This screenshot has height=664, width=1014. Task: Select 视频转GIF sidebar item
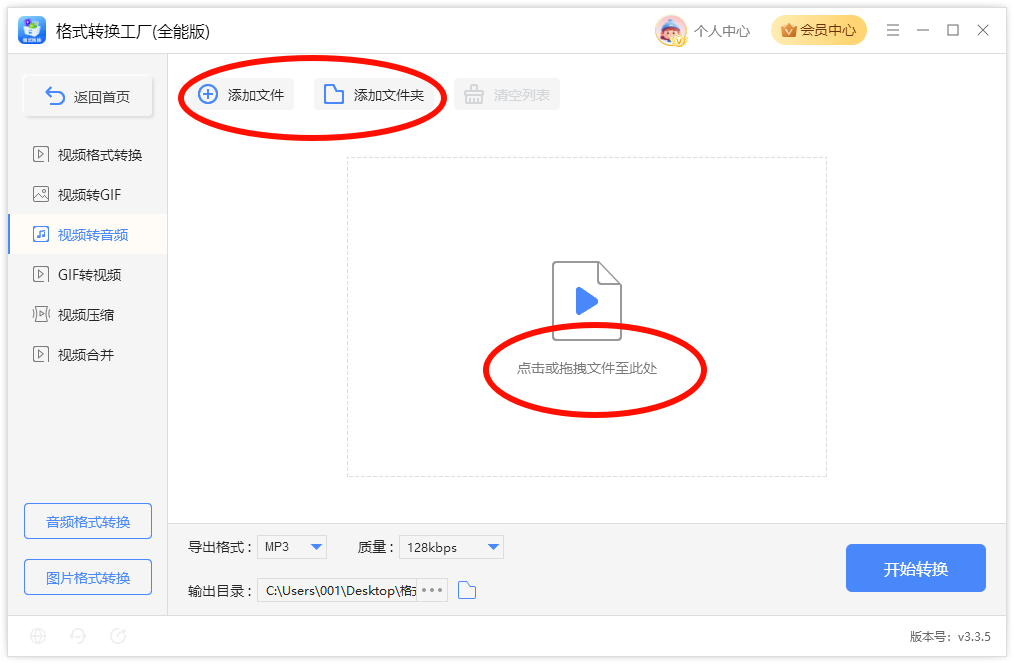coord(88,195)
